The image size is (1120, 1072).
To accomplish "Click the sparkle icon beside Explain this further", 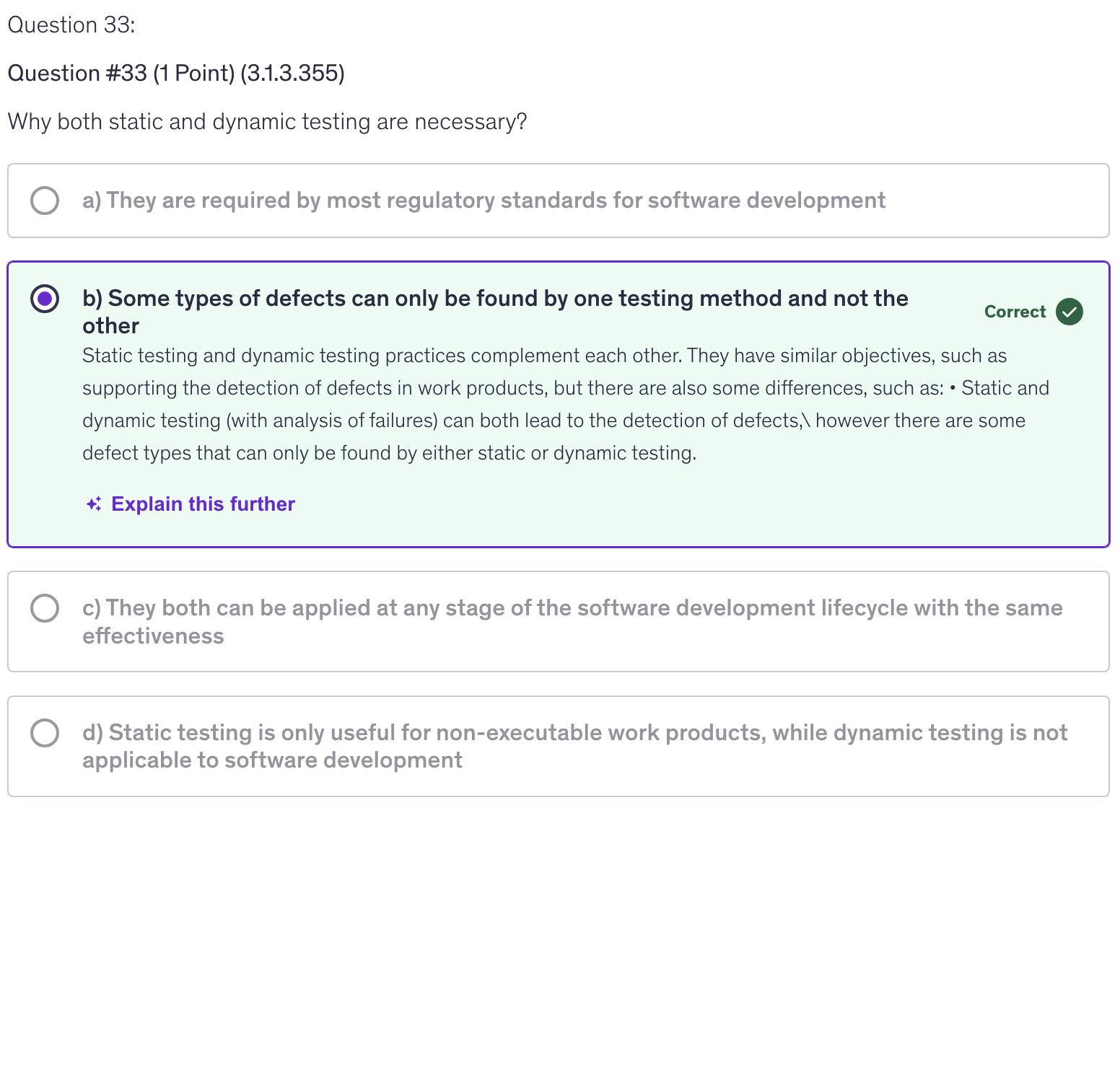I will (x=94, y=504).
